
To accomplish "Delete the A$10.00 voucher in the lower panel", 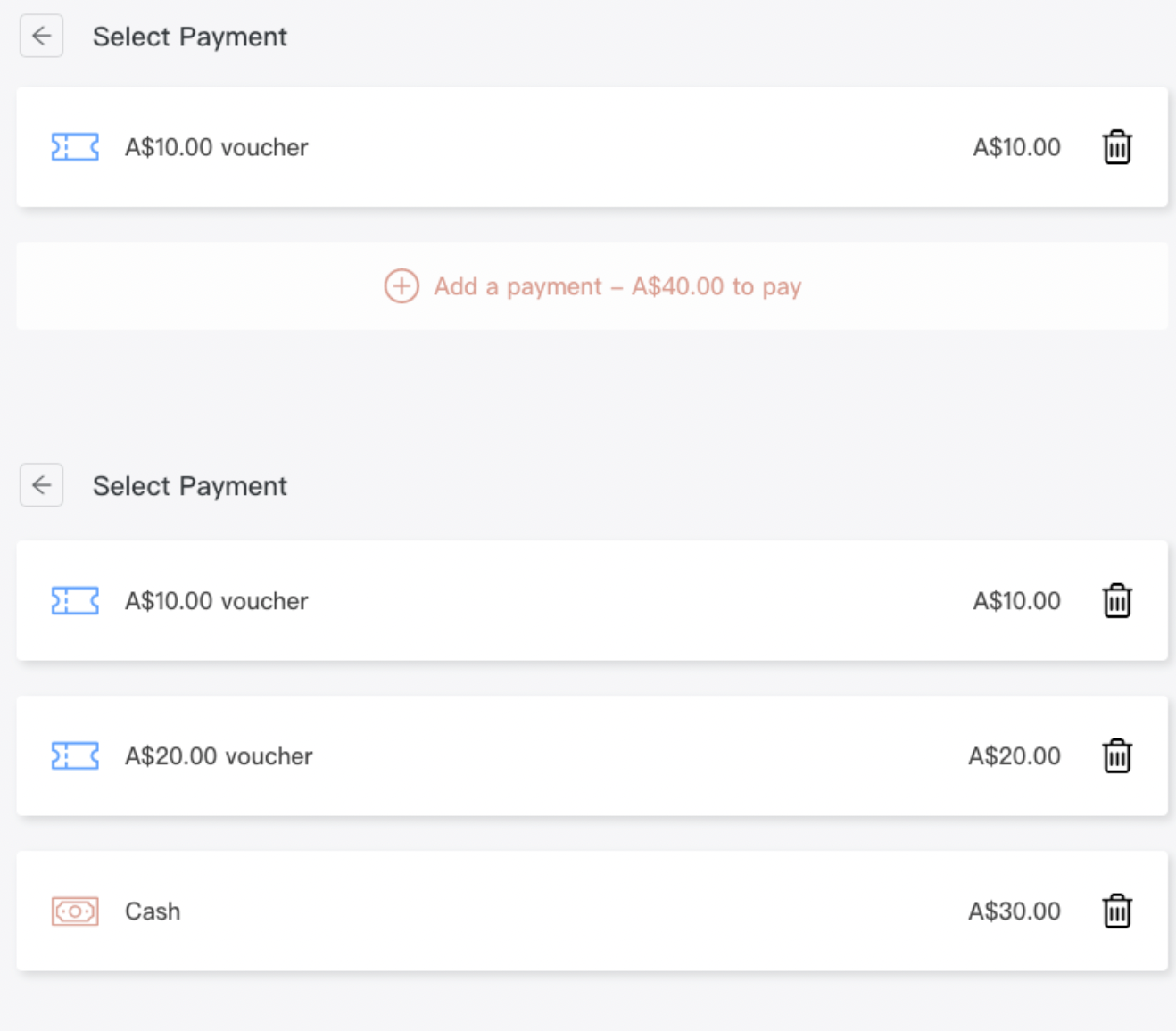I will click(x=1117, y=600).
